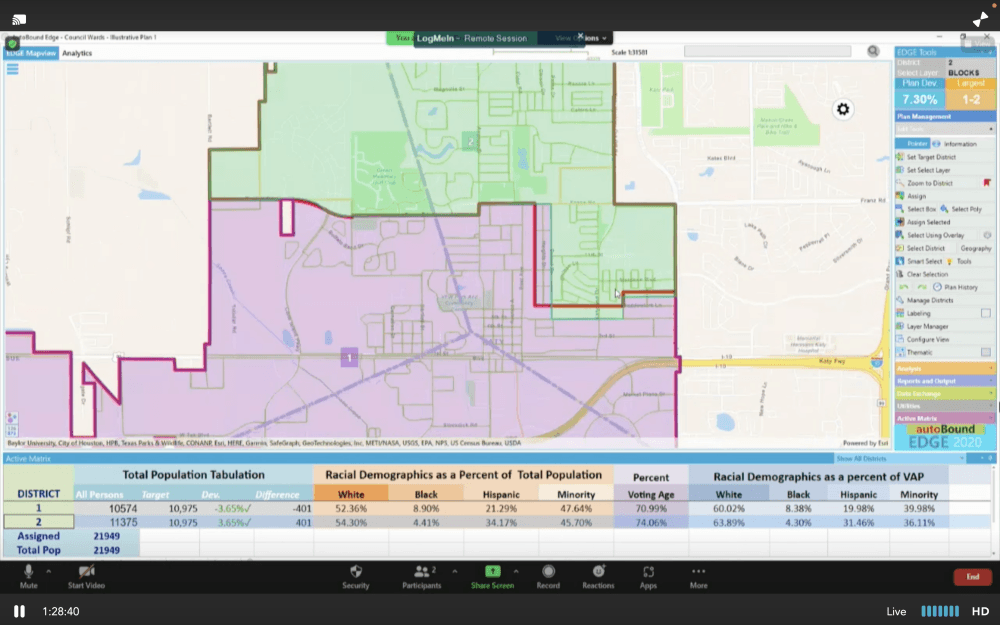This screenshot has height=625, width=1000.
Task: Open map settings gear icon
Action: pyautogui.click(x=842, y=109)
